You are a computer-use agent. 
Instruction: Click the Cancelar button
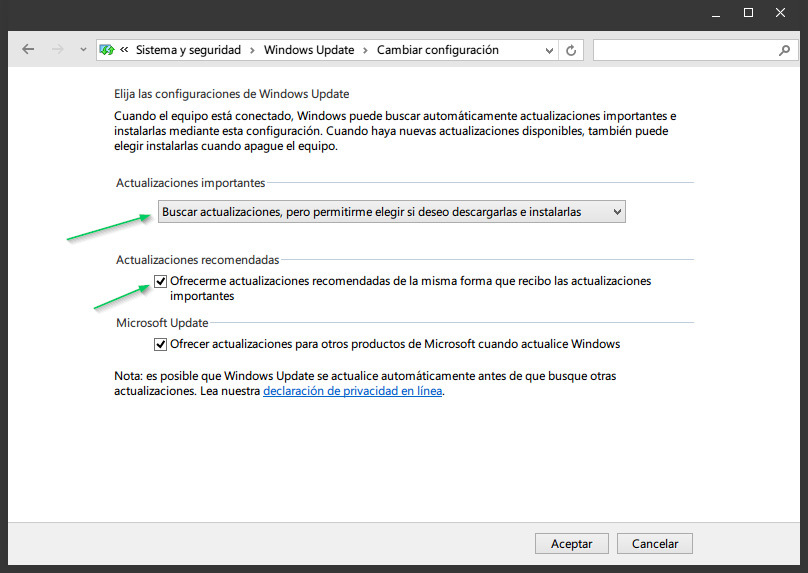pos(655,544)
